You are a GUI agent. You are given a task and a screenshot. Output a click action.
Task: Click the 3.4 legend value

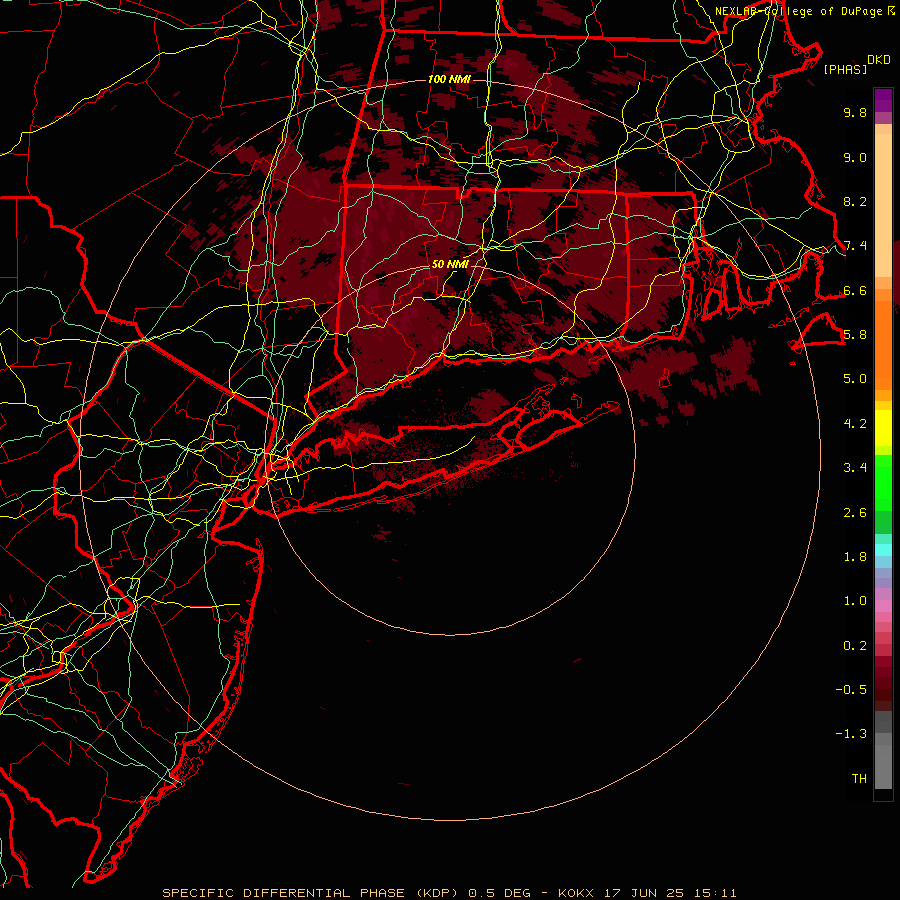click(855, 468)
